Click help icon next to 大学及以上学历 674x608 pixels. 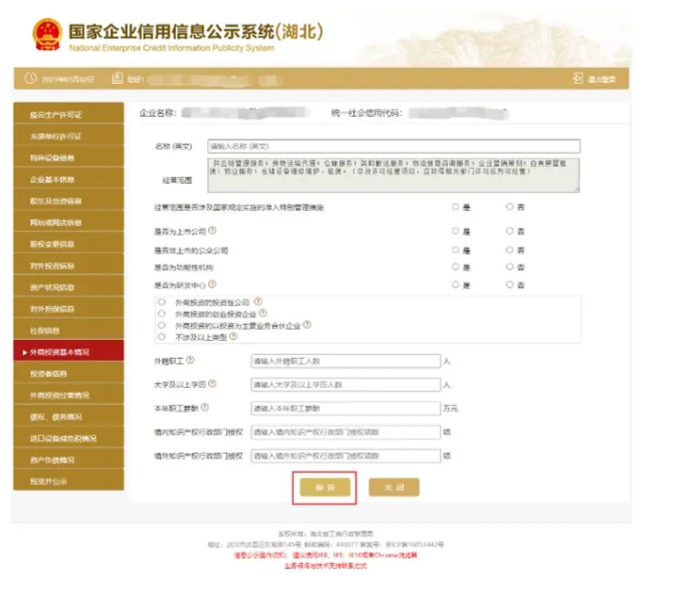click(x=212, y=384)
